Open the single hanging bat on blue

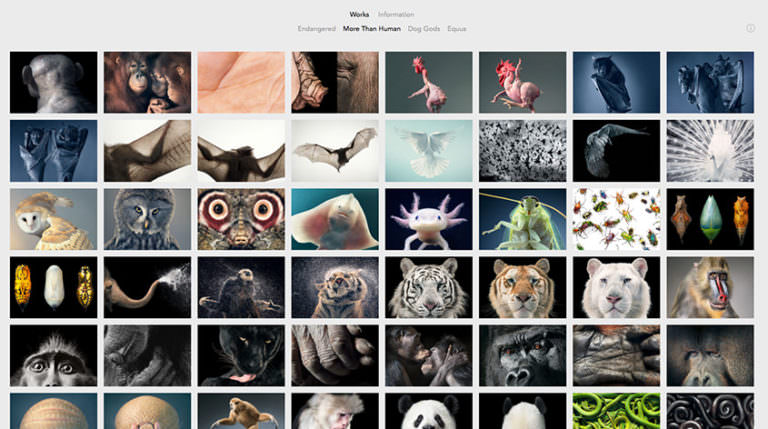click(616, 82)
